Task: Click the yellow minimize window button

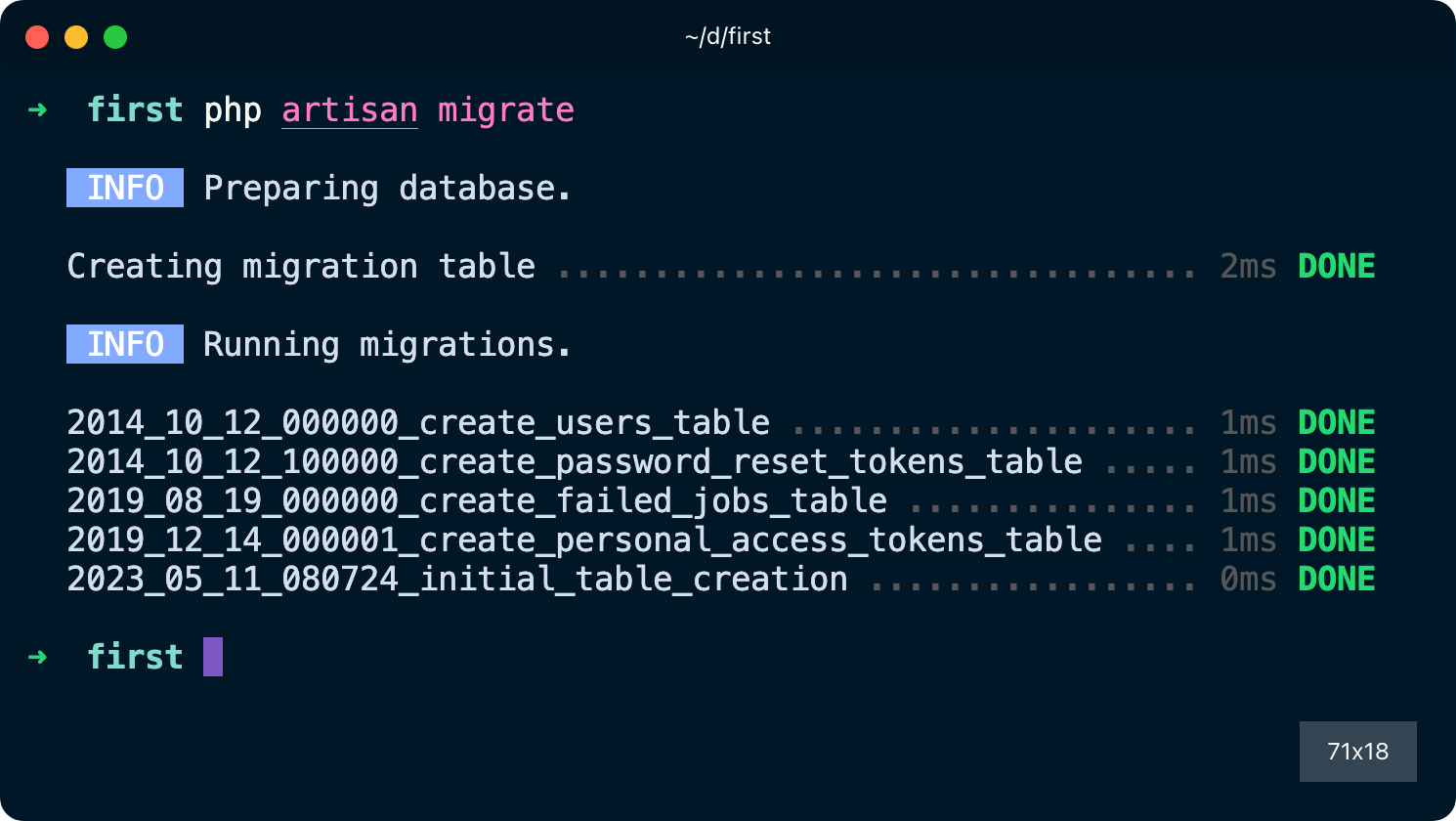Action: [76, 37]
